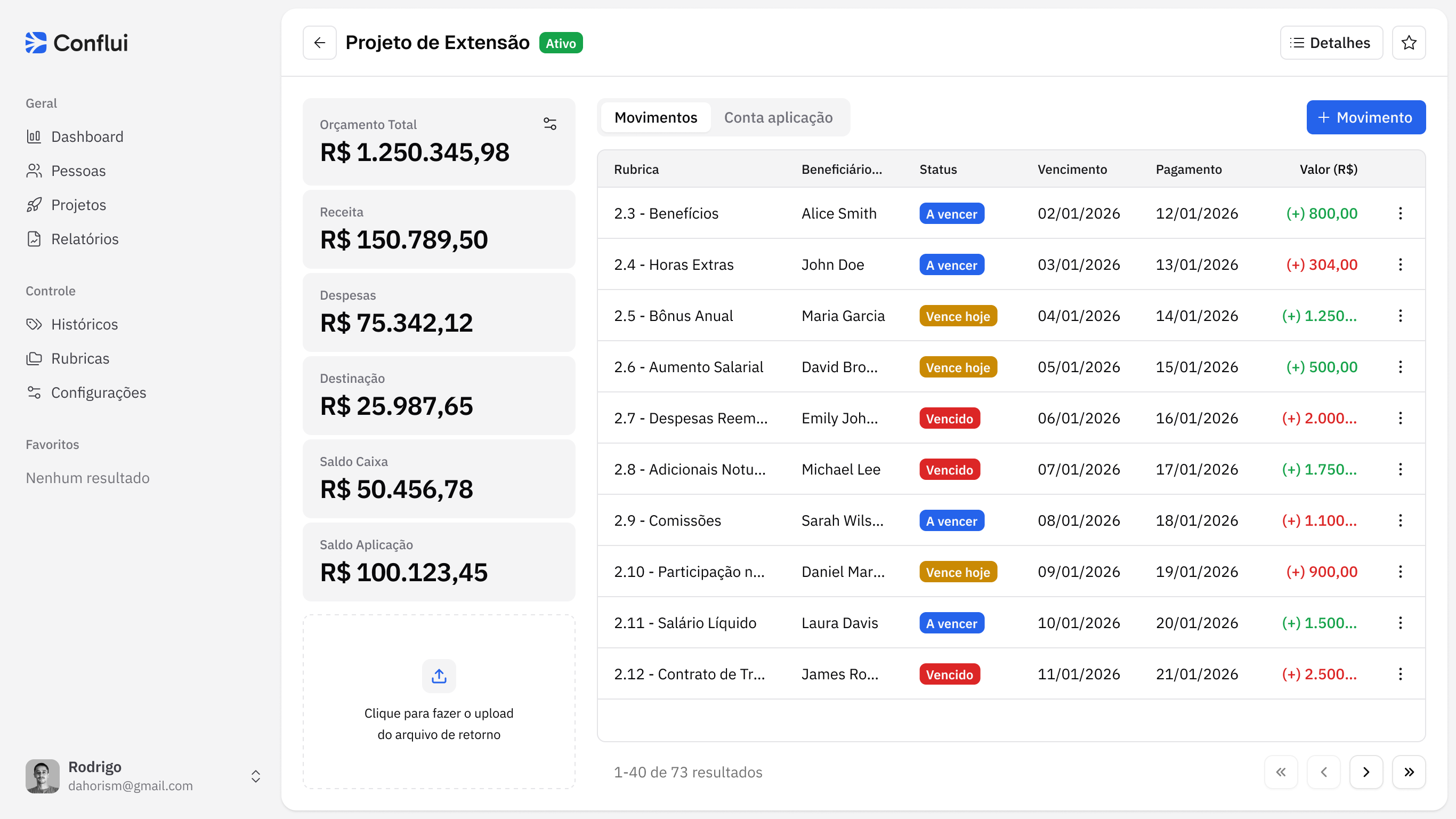1456x819 pixels.
Task: Select the Pessoas sidebar icon
Action: (35, 170)
